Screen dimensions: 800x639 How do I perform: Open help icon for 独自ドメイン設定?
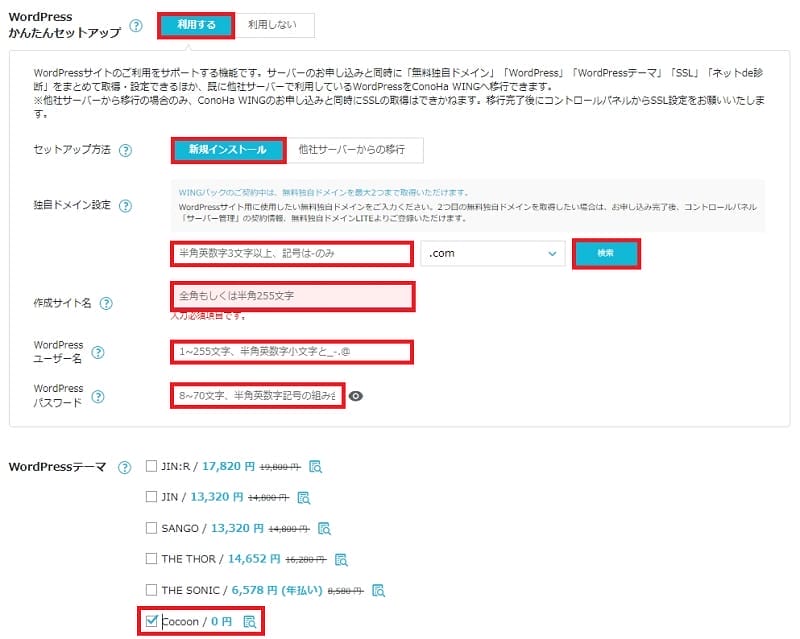coord(126,206)
